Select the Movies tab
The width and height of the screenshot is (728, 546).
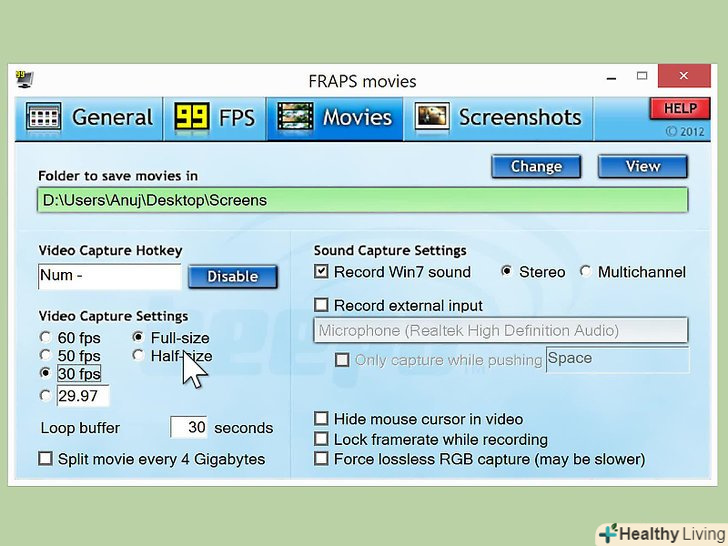pos(335,118)
